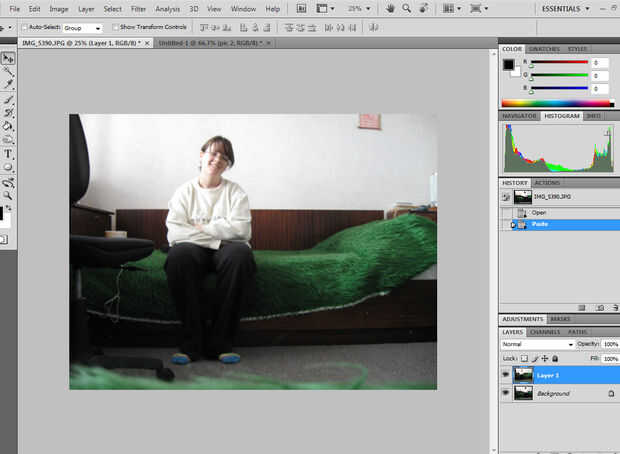Select the Open history state
Image resolution: width=620 pixels, height=454 pixels.
pyautogui.click(x=539, y=212)
